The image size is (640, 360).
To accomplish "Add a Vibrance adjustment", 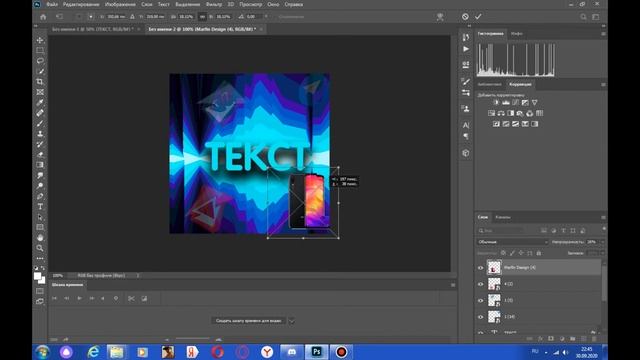I will pyautogui.click(x=535, y=102).
